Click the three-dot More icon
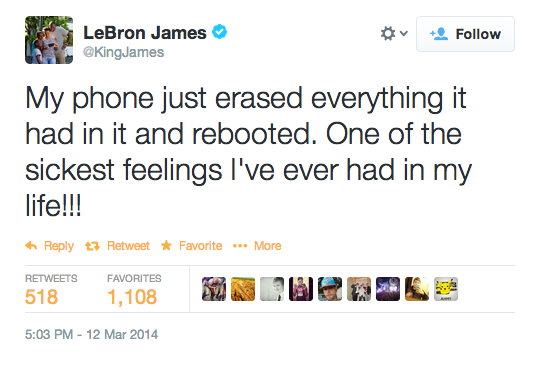The image size is (559, 371). pyautogui.click(x=240, y=246)
